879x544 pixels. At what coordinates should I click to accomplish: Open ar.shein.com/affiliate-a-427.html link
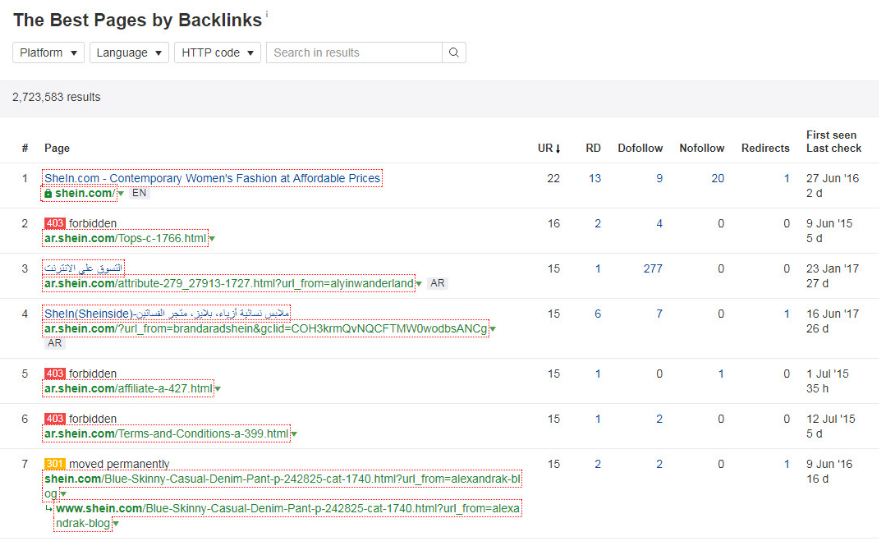pos(128,389)
